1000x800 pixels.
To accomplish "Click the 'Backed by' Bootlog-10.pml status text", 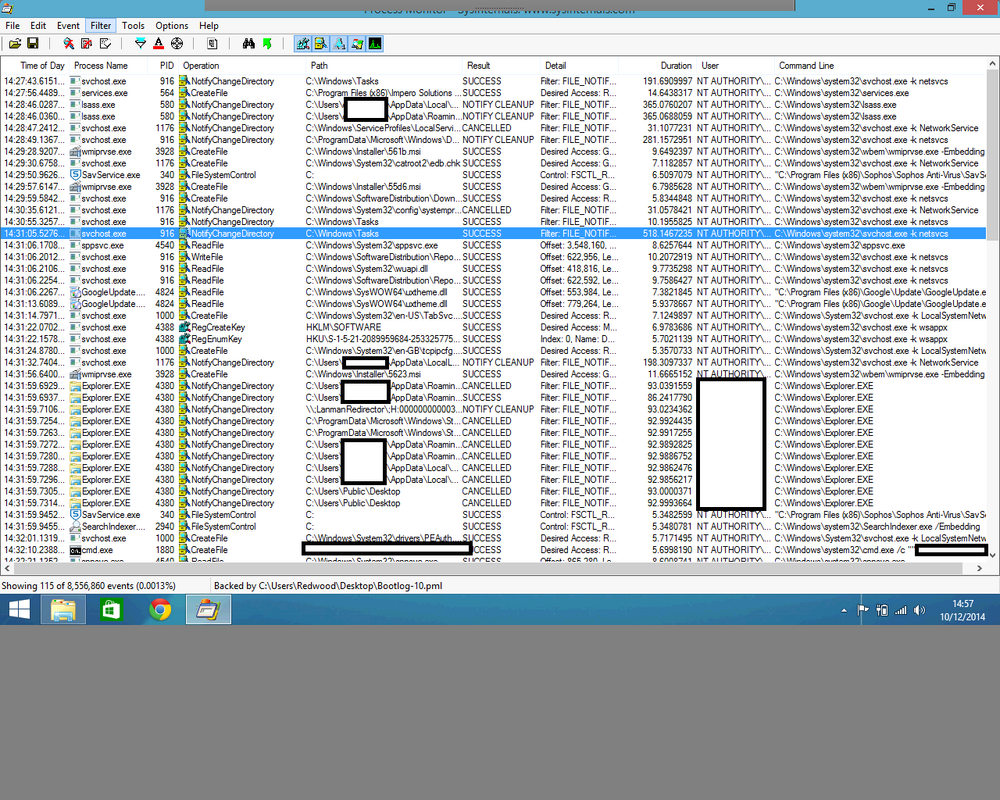I will click(328, 586).
